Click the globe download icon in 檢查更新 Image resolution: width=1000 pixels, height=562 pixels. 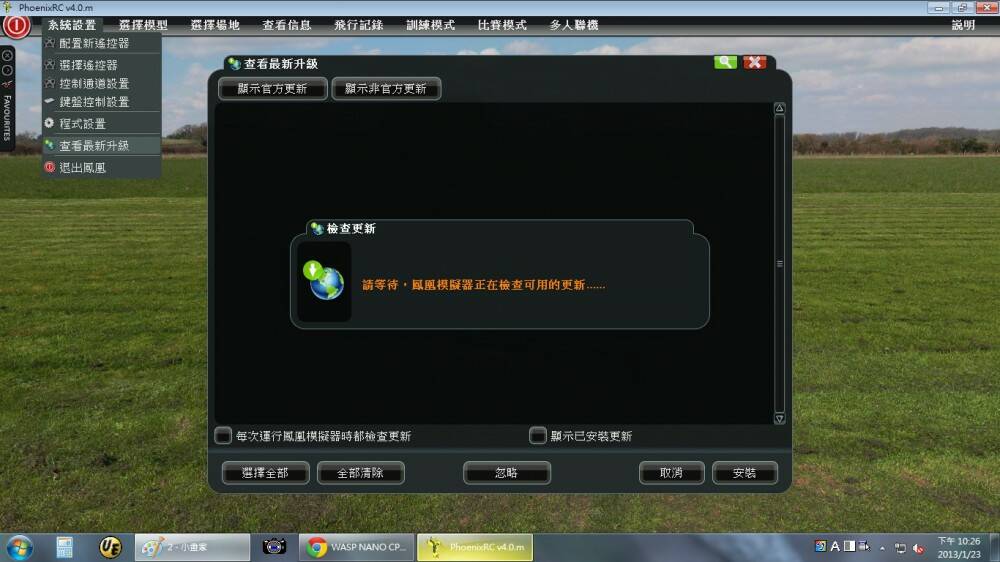tap(324, 281)
